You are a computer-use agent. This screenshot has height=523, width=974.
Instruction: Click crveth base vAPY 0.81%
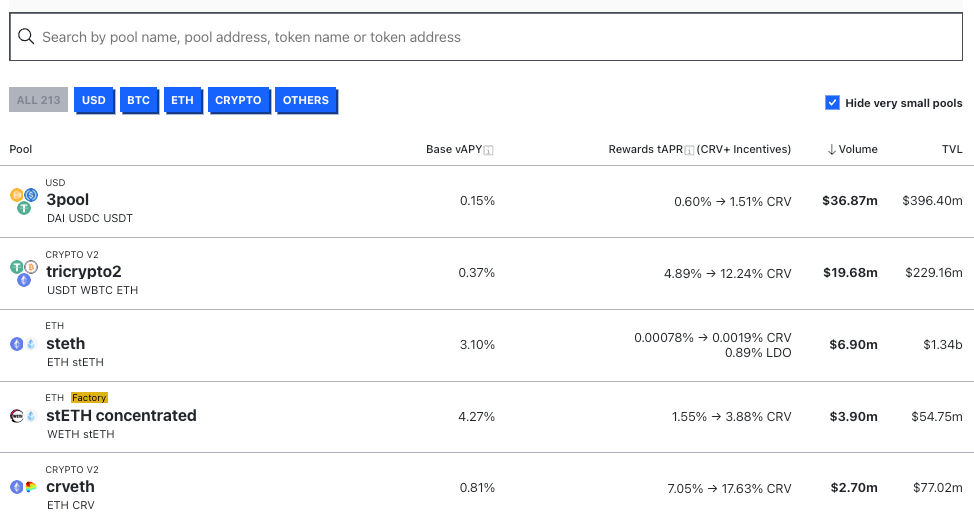tap(477, 488)
